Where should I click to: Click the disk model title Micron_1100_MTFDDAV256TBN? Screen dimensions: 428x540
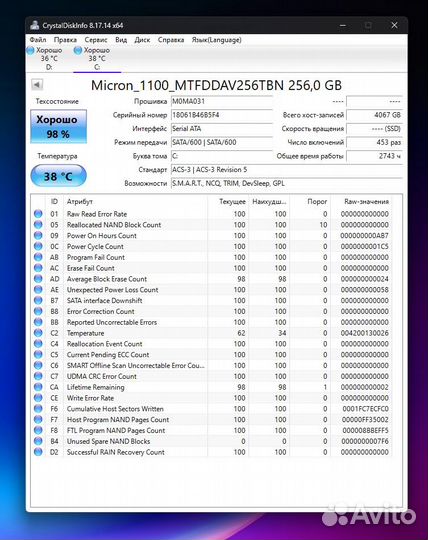click(217, 85)
